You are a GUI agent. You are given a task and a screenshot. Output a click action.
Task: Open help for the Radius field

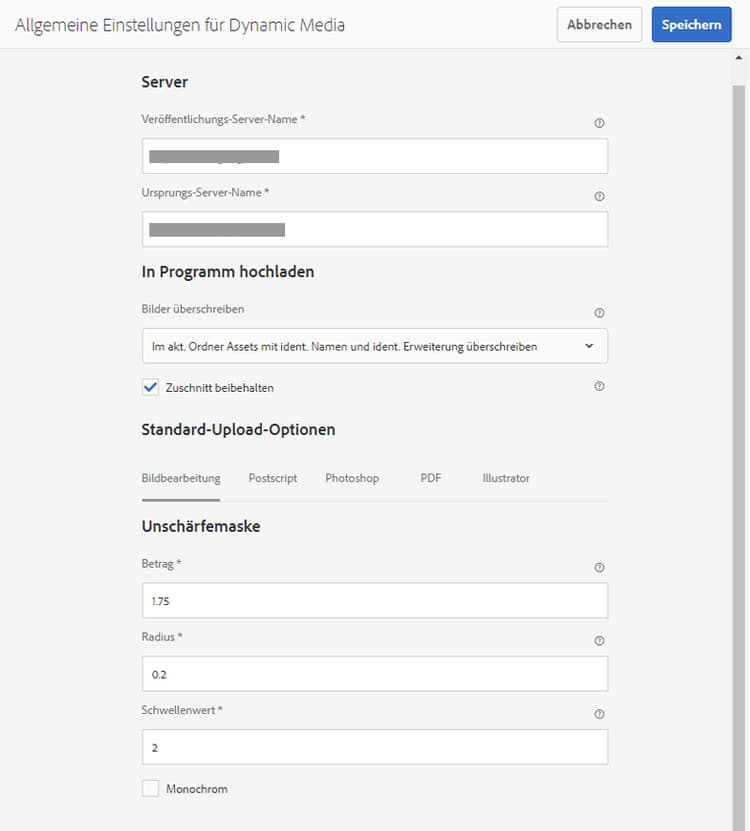tap(599, 640)
